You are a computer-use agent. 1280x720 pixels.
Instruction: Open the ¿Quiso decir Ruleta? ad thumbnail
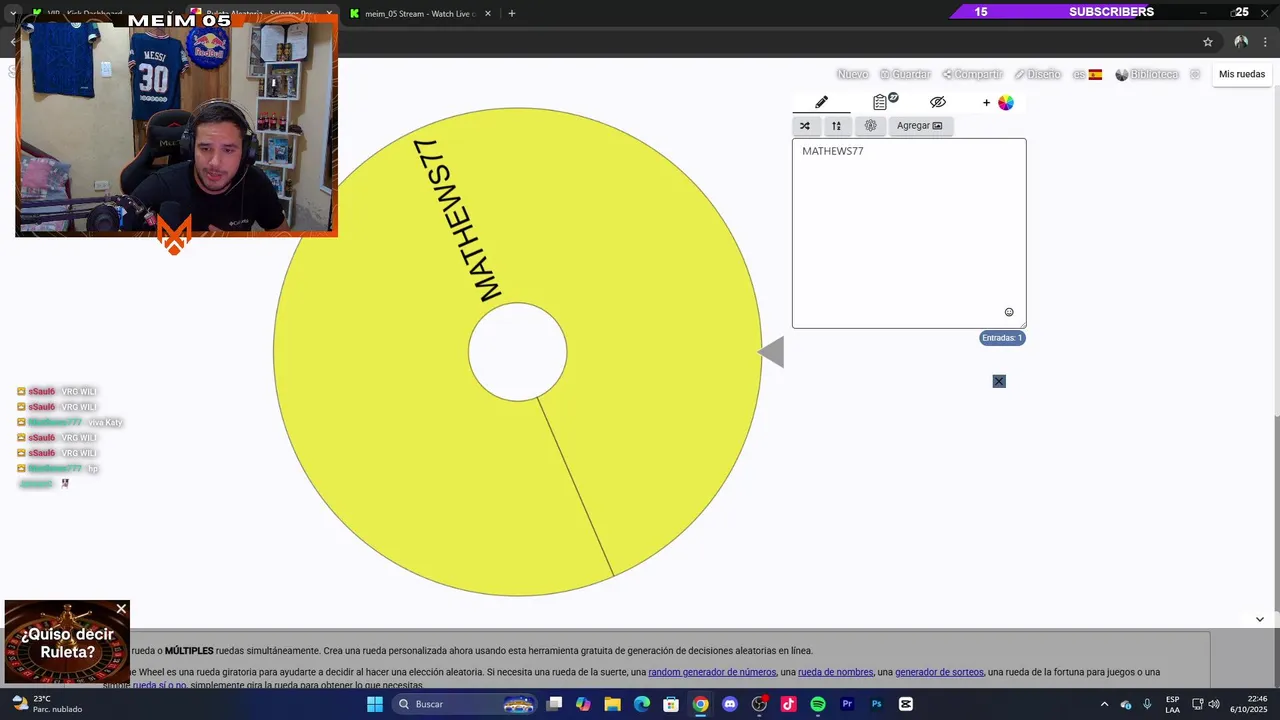tap(66, 642)
